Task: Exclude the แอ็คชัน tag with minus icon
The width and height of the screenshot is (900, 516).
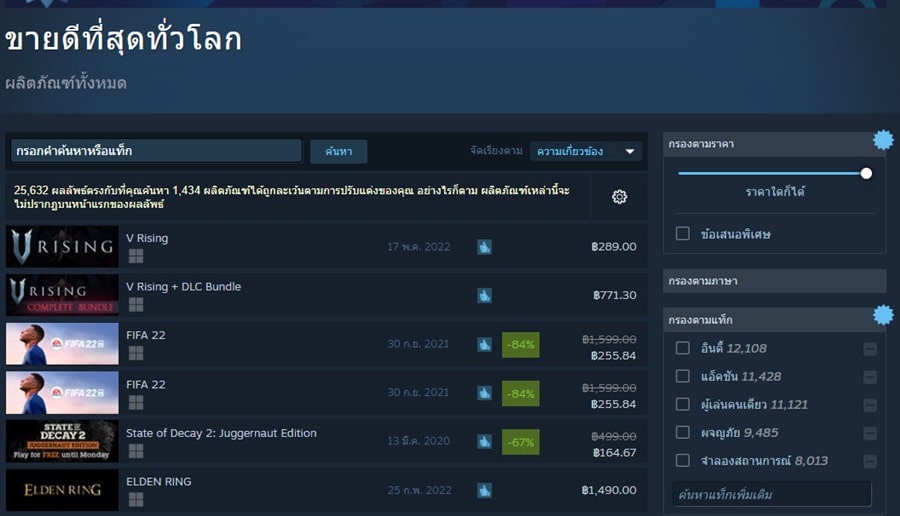Action: coord(870,377)
